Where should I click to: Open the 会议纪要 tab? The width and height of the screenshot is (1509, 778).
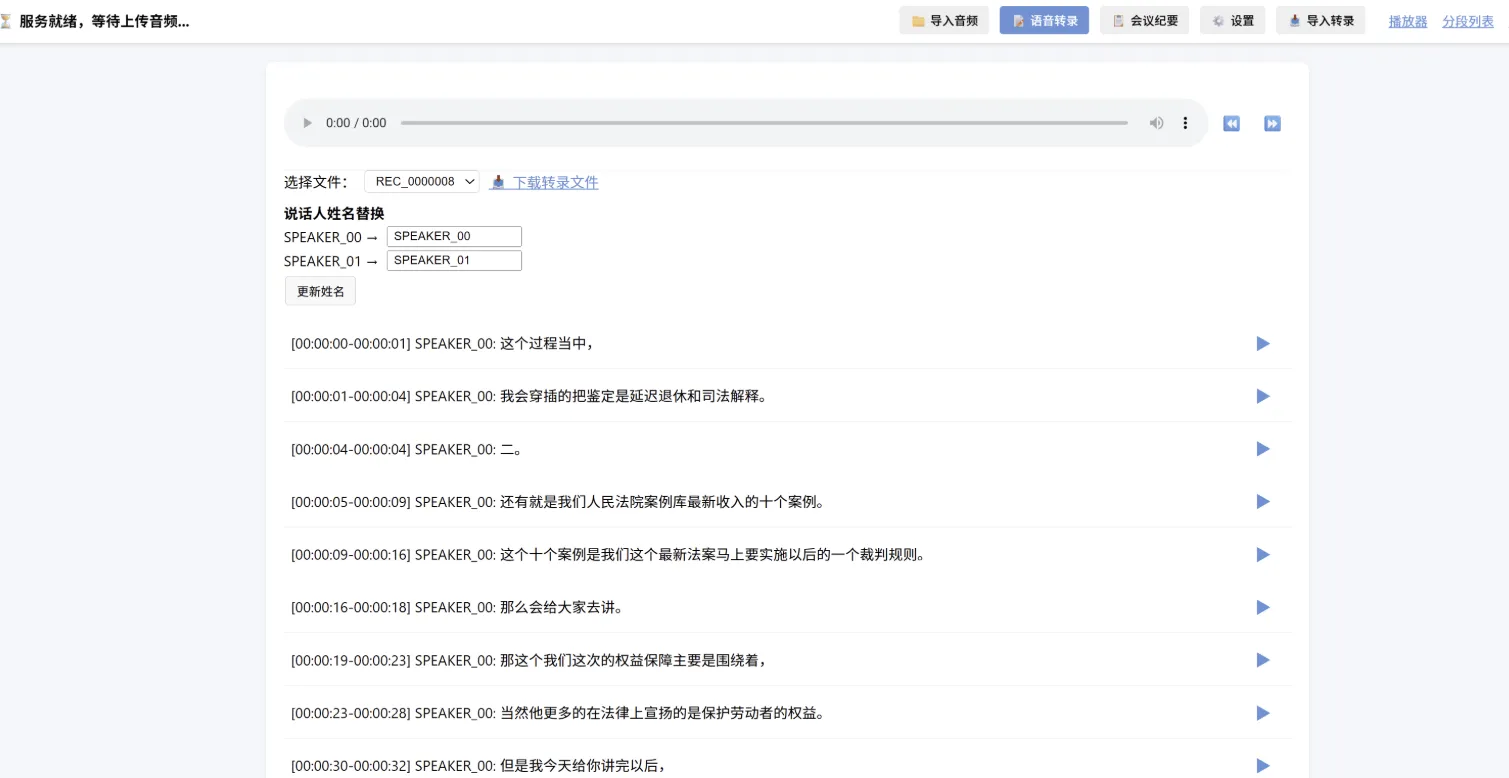1144,20
